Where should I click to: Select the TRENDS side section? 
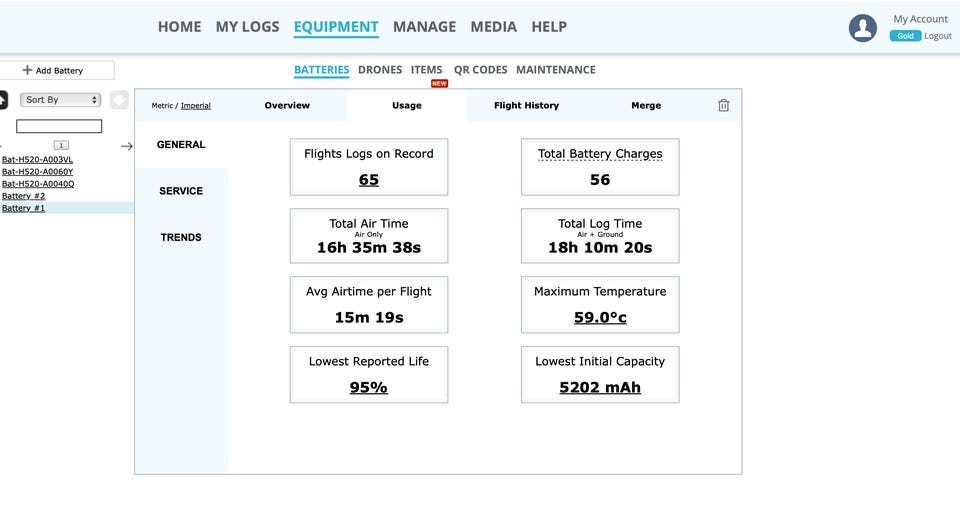181,237
